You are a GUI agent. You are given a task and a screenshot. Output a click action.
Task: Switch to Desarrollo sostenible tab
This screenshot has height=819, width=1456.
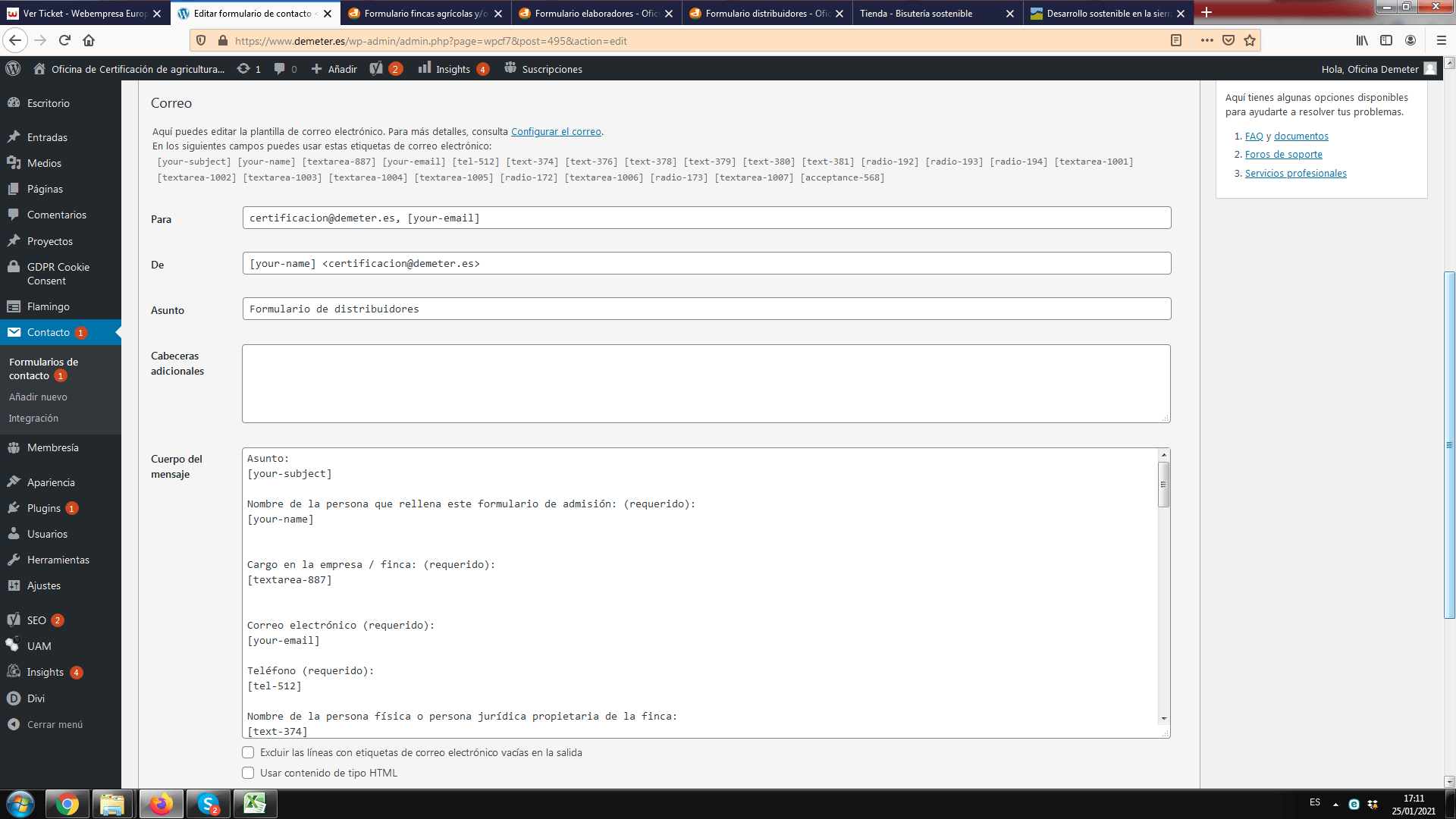click(x=1107, y=13)
